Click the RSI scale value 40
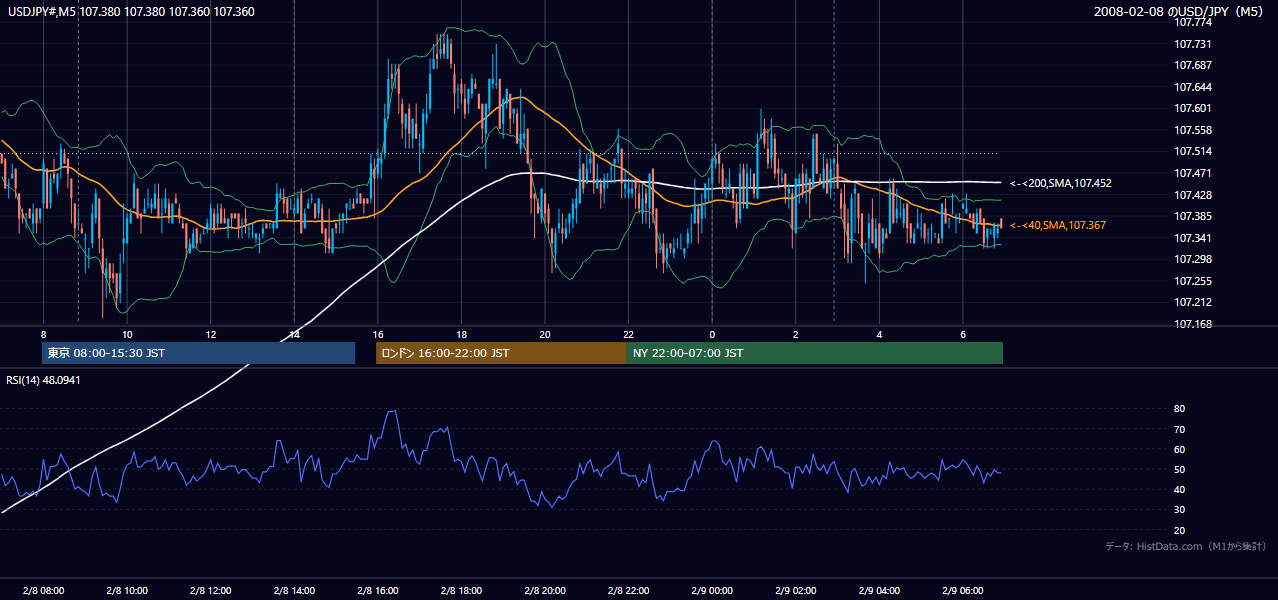1278x600 pixels. (x=1180, y=490)
